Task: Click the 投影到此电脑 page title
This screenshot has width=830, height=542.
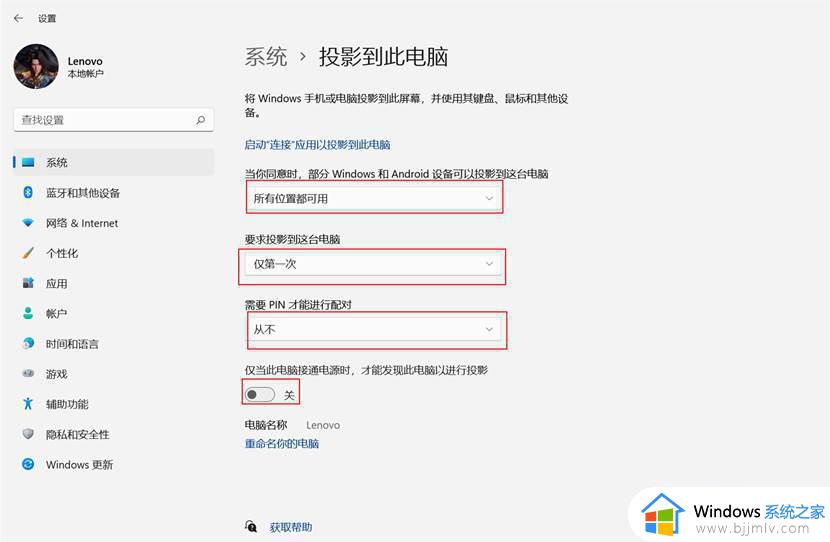Action: point(383,57)
